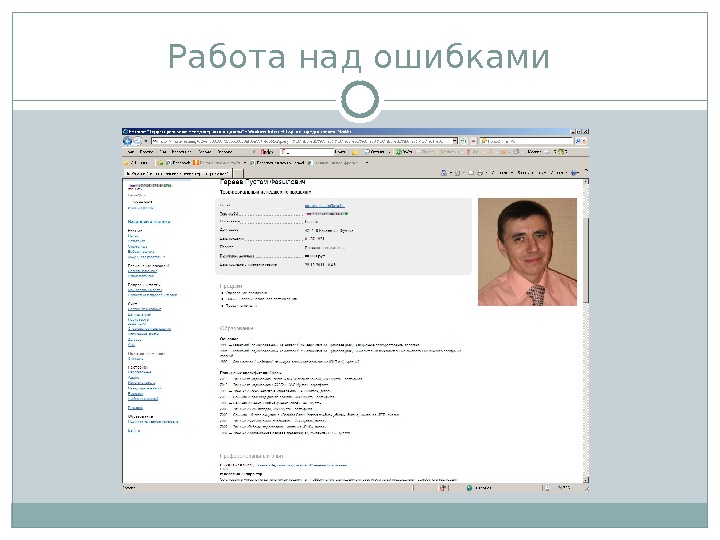The width and height of the screenshot is (720, 540).
Task: Click the green Refresh page icon
Action: (464, 141)
